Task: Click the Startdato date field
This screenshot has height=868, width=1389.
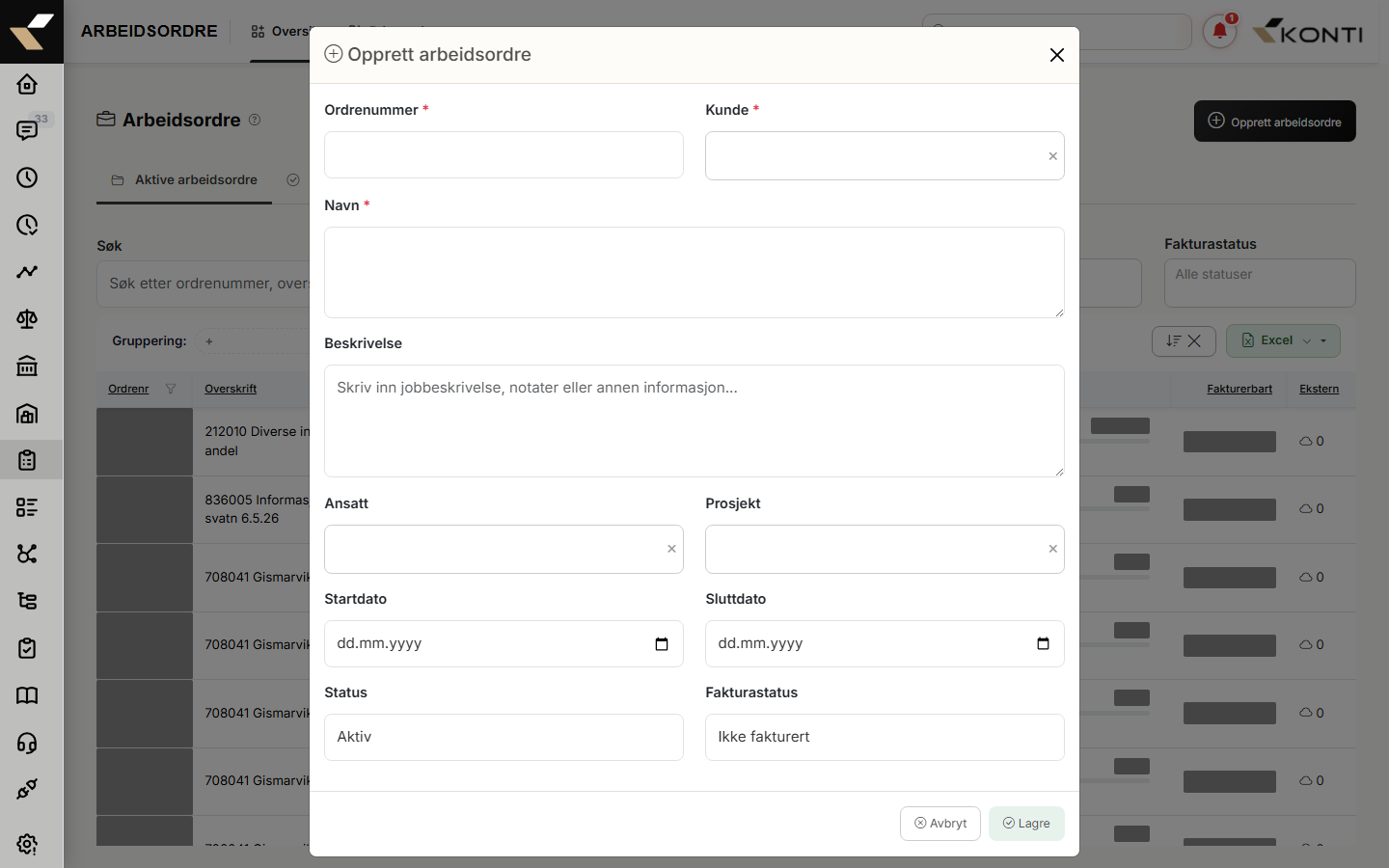Action: click(x=504, y=644)
